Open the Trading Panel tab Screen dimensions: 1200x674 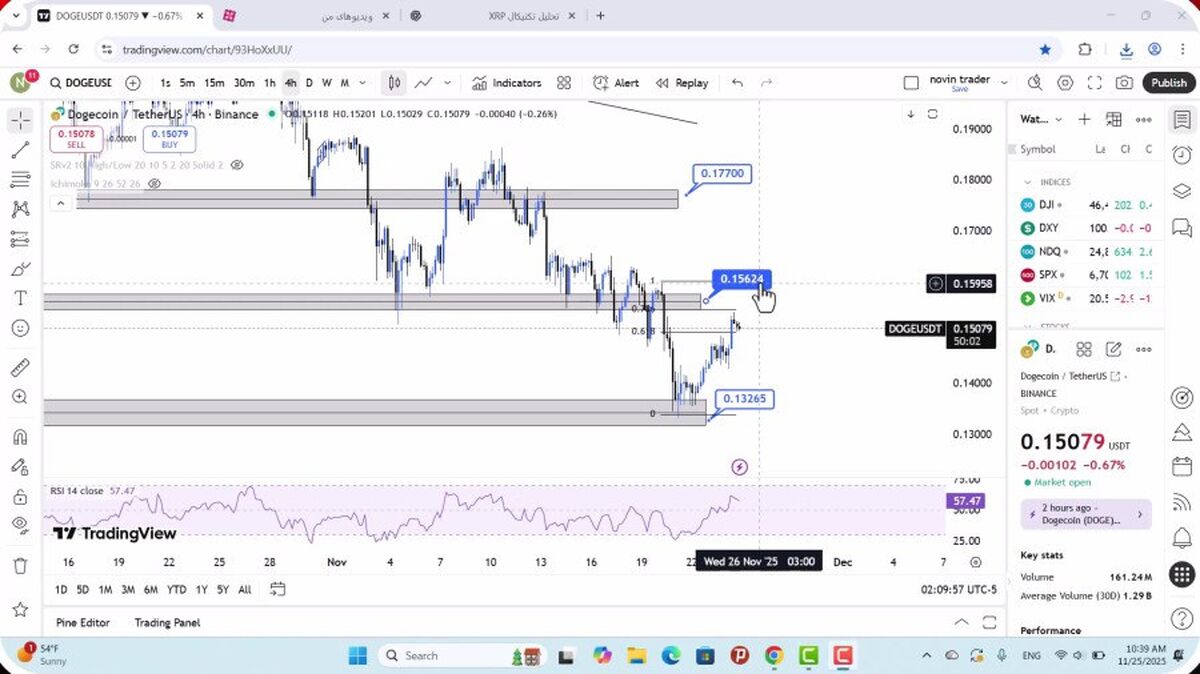pyautogui.click(x=167, y=622)
